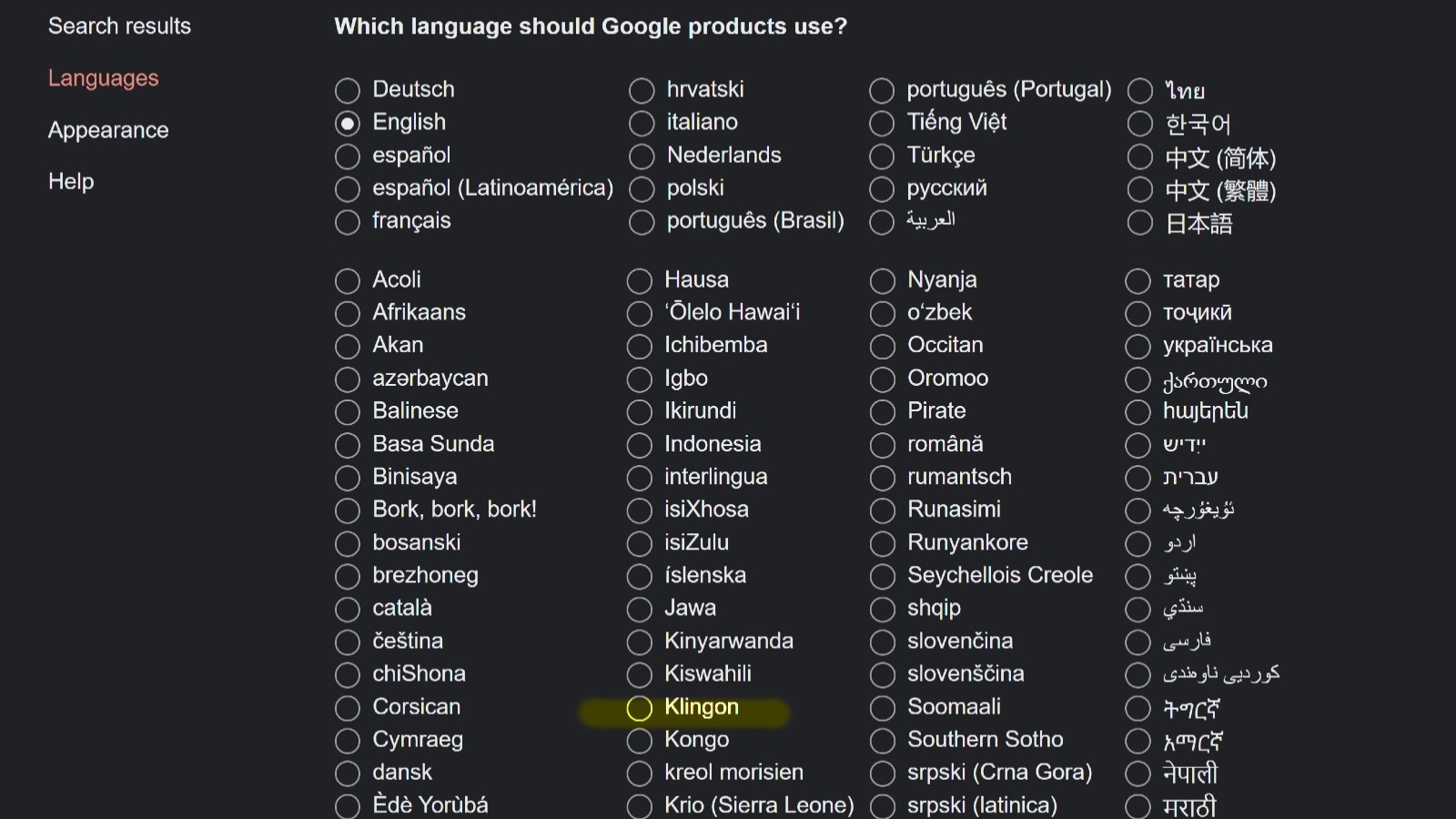Screen dimensions: 1456x819
Task: Select italiano radio button
Action: tap(642, 123)
